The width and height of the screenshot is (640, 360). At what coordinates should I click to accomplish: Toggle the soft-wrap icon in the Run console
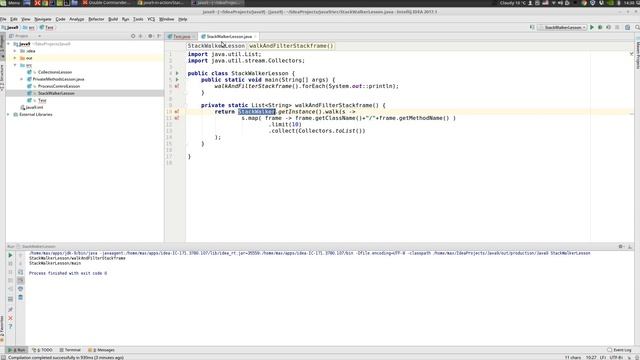(20, 272)
